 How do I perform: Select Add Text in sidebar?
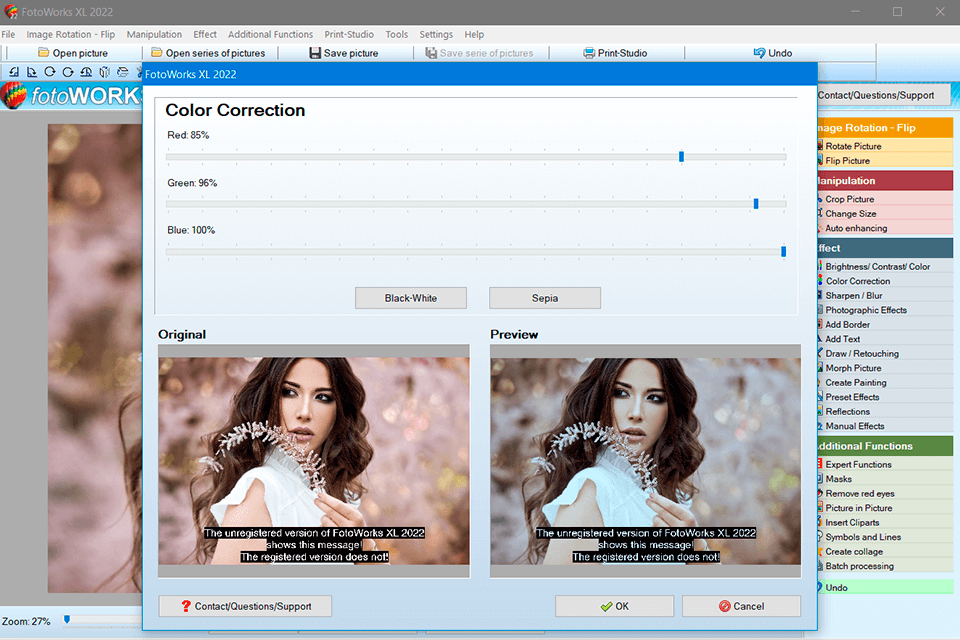click(x=885, y=339)
